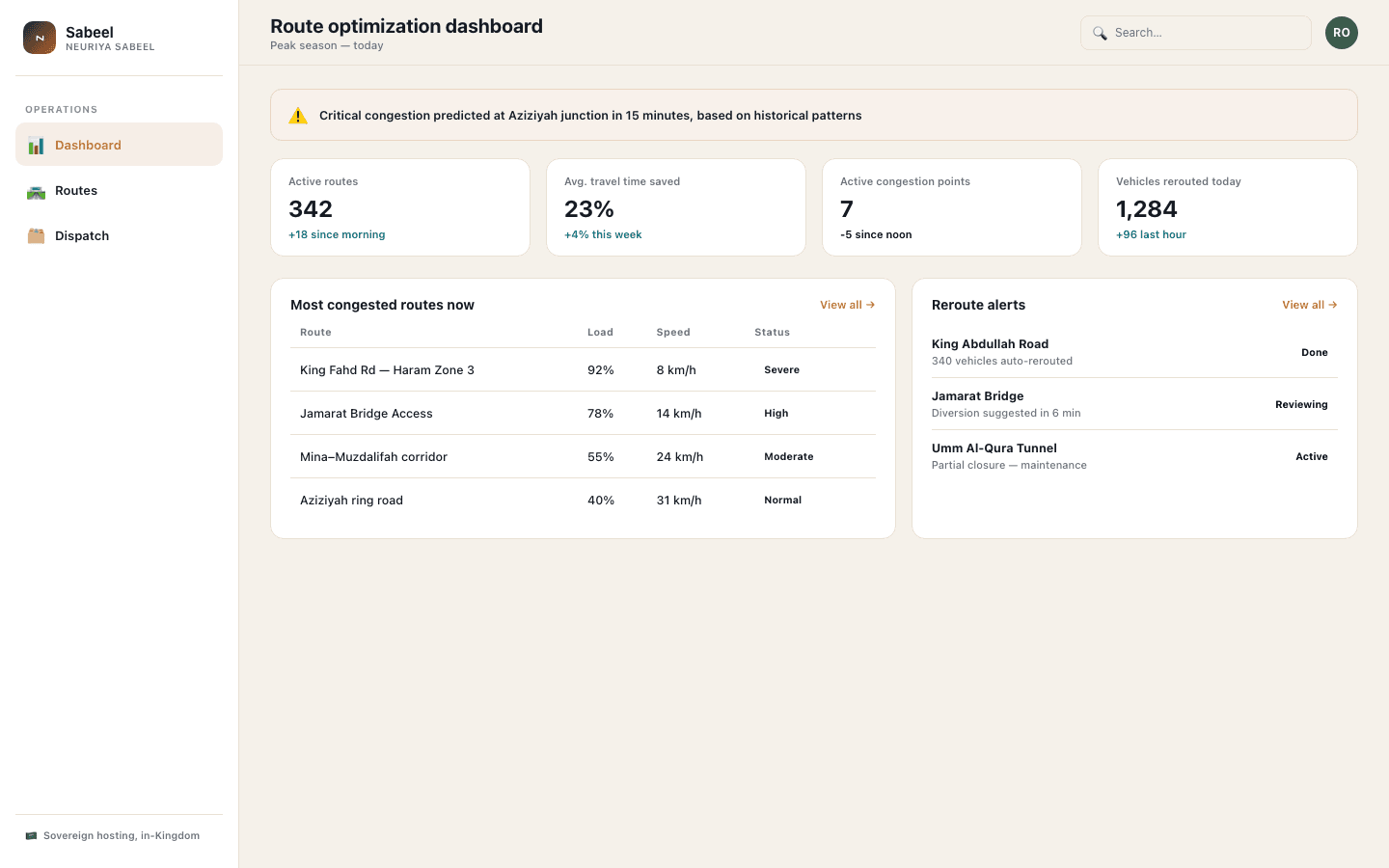Click the Done alert status badge
The width and height of the screenshot is (1389, 868).
coord(1315,353)
